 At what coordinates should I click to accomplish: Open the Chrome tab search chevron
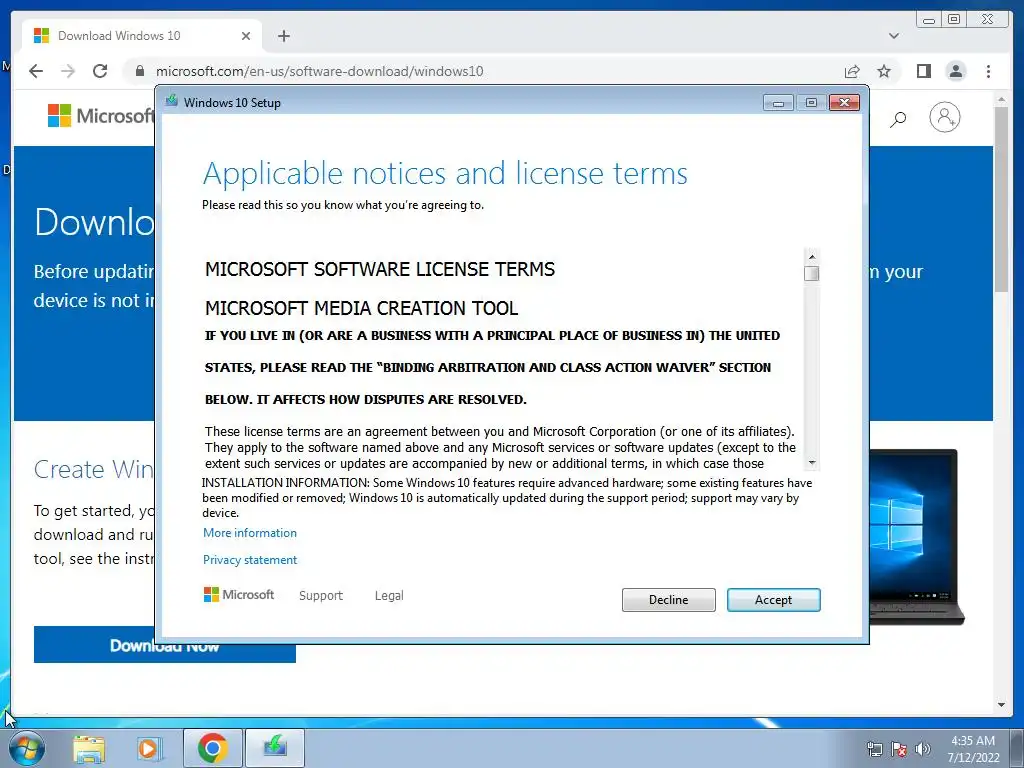click(894, 36)
